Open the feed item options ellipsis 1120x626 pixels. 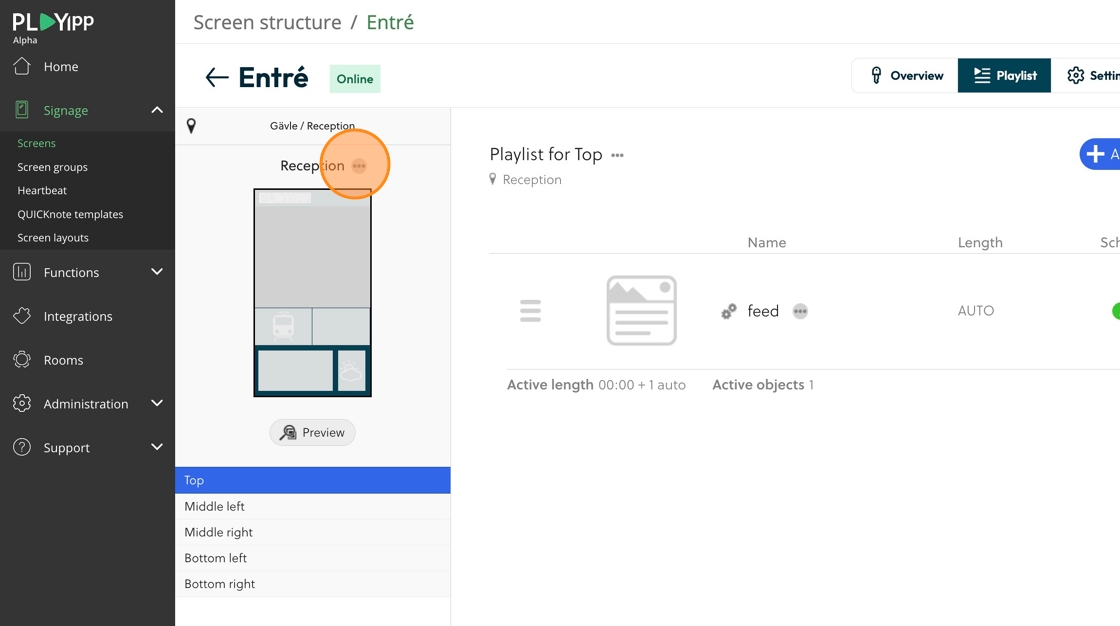click(800, 311)
